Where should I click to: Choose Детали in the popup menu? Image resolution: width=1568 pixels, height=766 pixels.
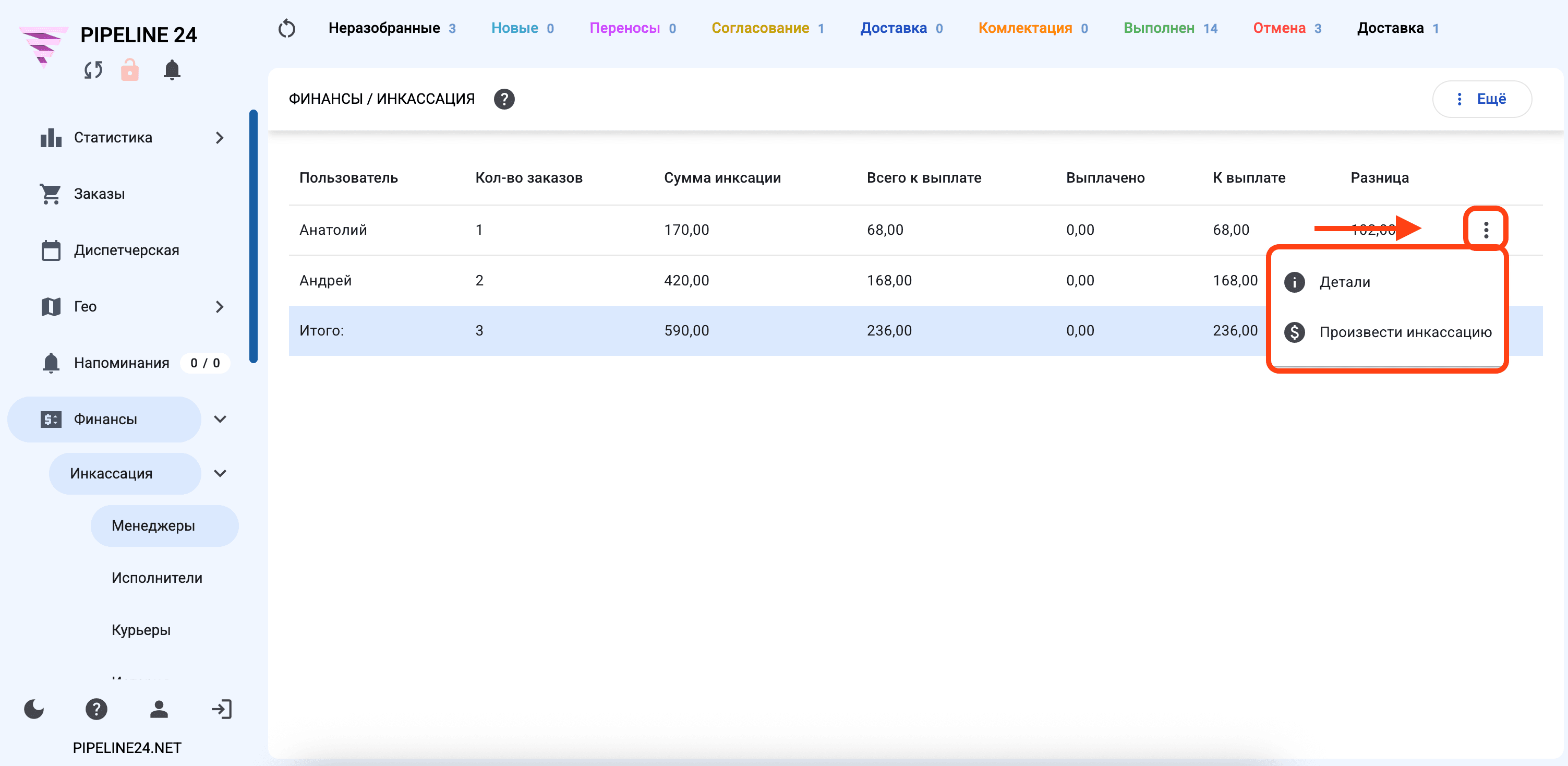[1386, 282]
